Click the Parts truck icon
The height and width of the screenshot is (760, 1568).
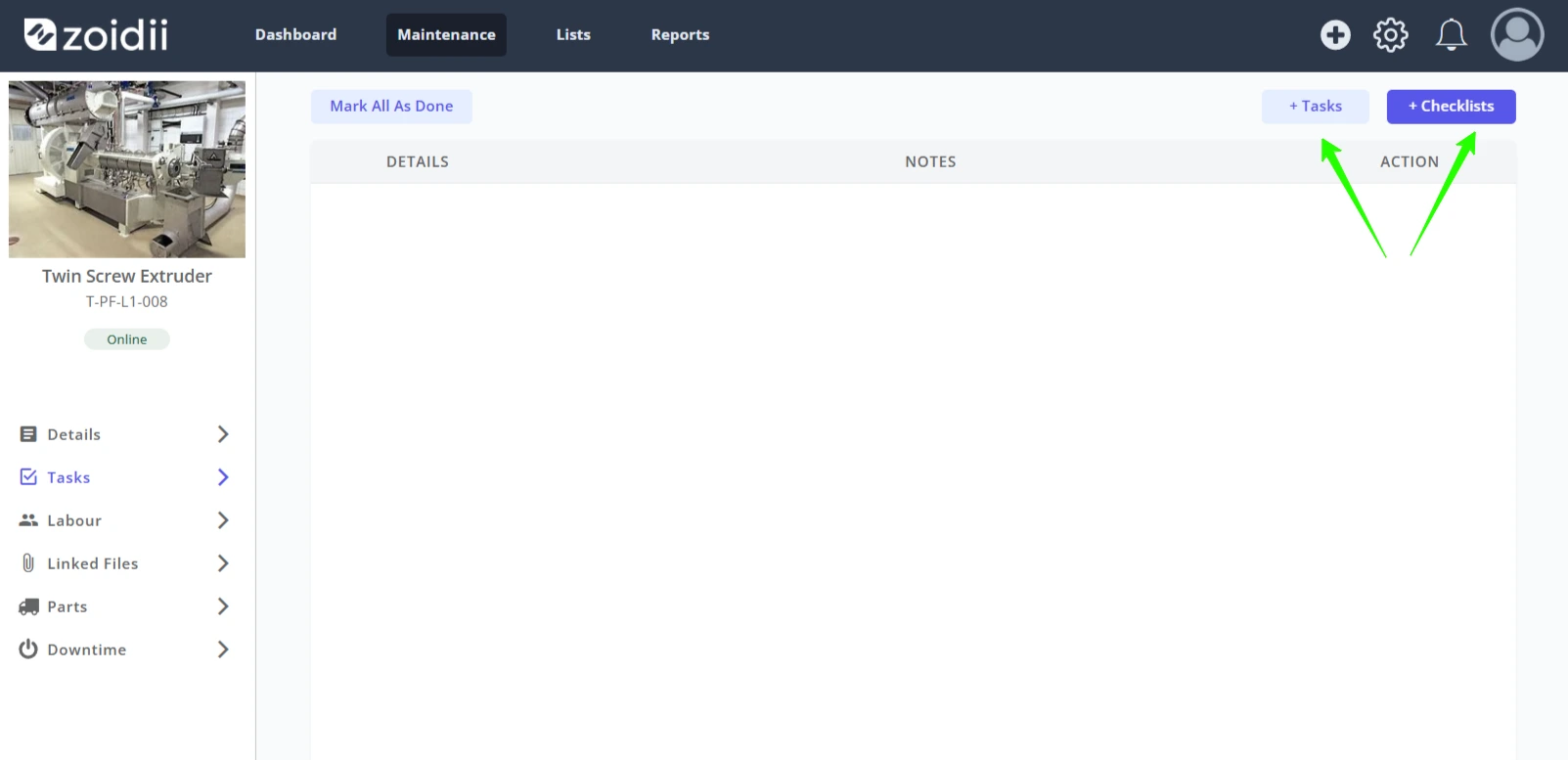click(28, 606)
